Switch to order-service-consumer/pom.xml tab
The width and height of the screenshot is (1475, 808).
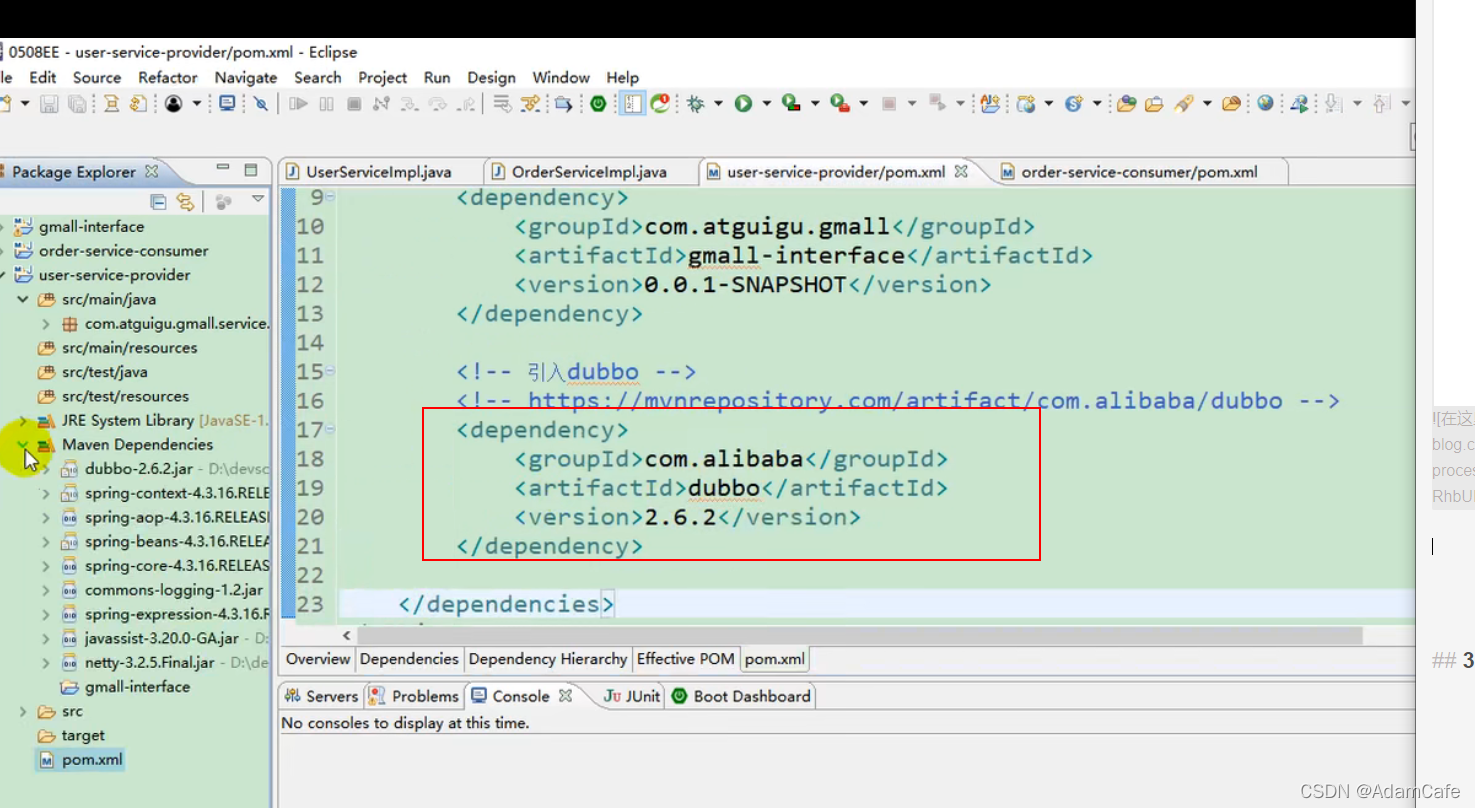tap(1139, 172)
